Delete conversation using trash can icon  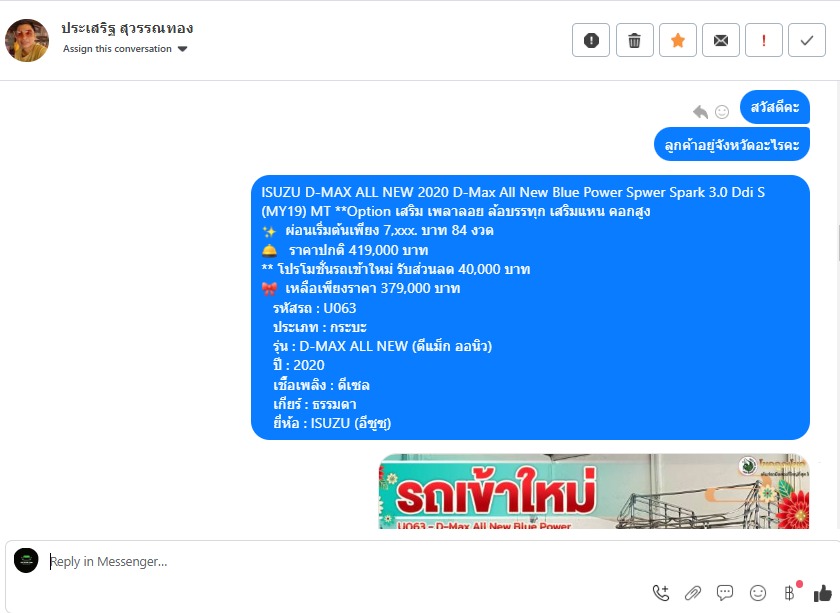click(634, 40)
